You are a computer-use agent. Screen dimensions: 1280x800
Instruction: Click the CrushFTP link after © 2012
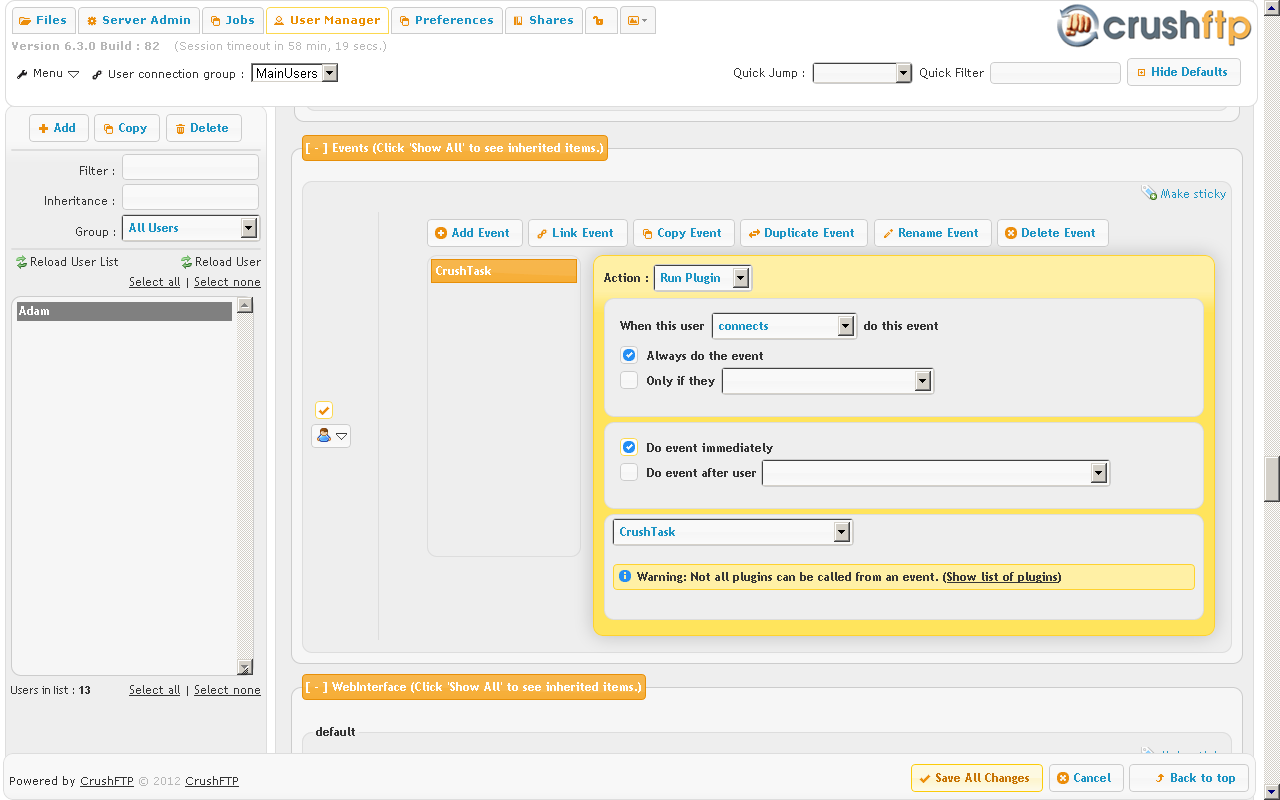point(212,781)
